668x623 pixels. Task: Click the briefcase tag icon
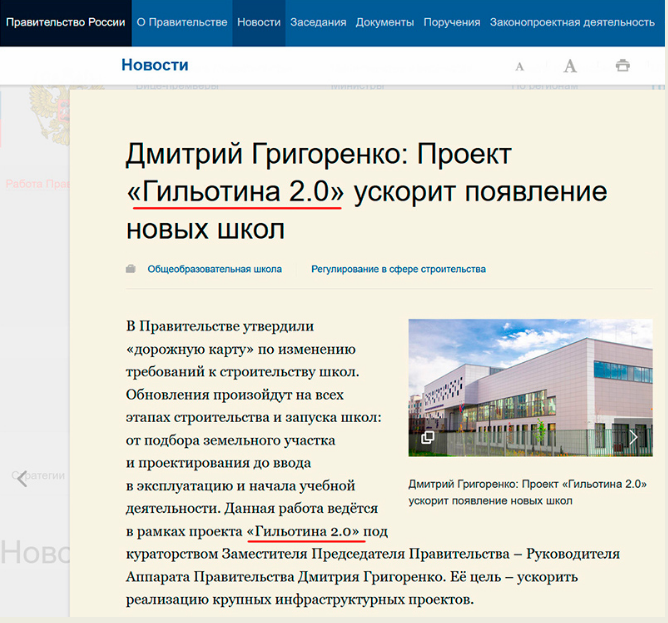(130, 269)
